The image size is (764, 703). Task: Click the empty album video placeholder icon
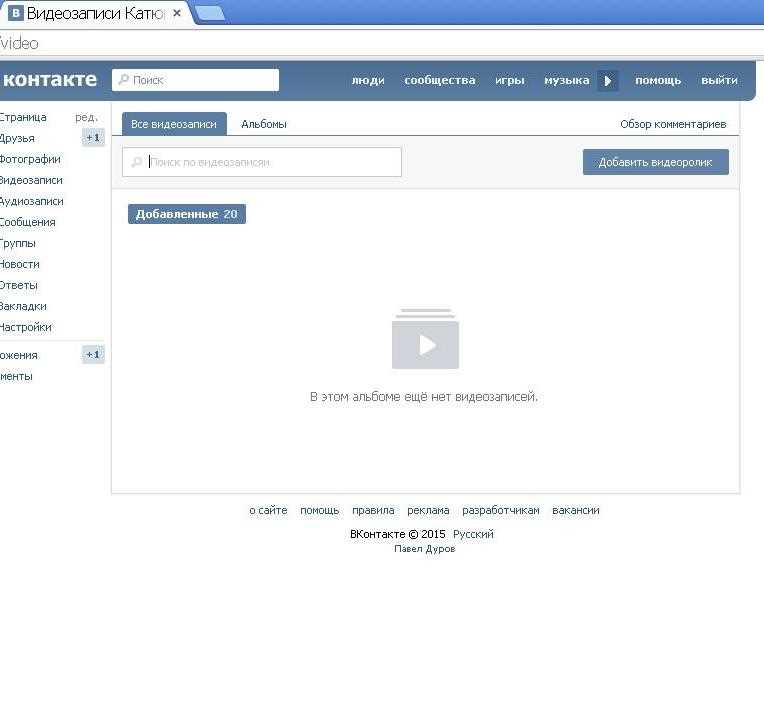point(425,339)
